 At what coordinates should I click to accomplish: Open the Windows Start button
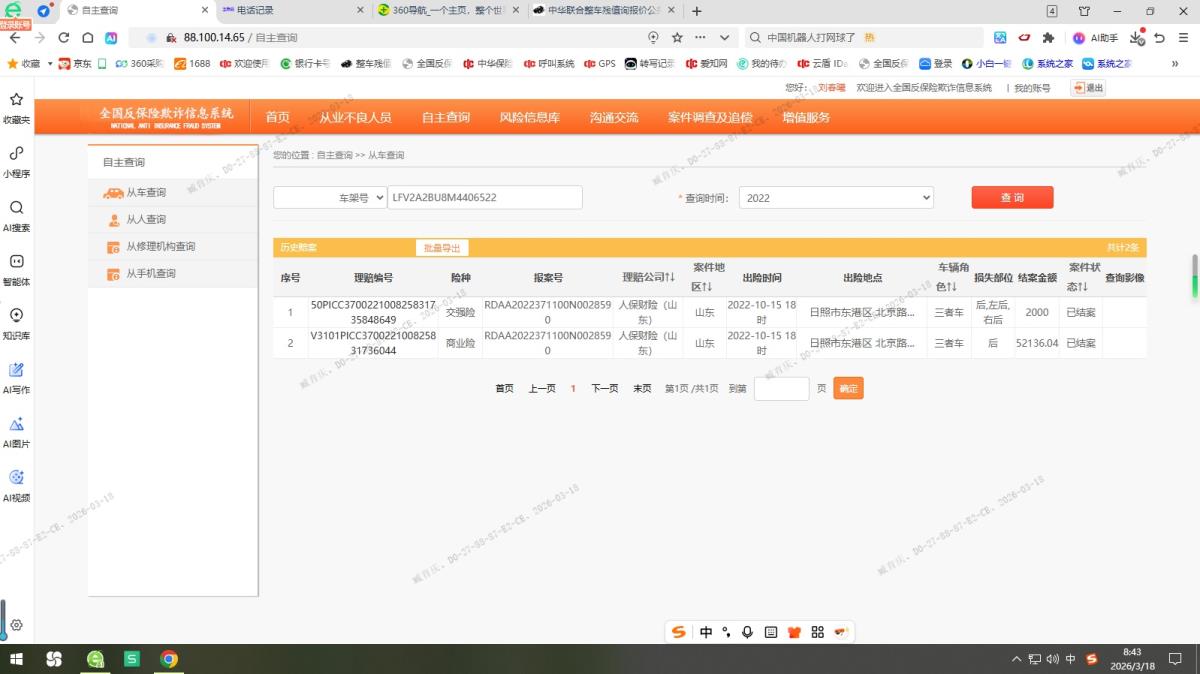pos(16,659)
